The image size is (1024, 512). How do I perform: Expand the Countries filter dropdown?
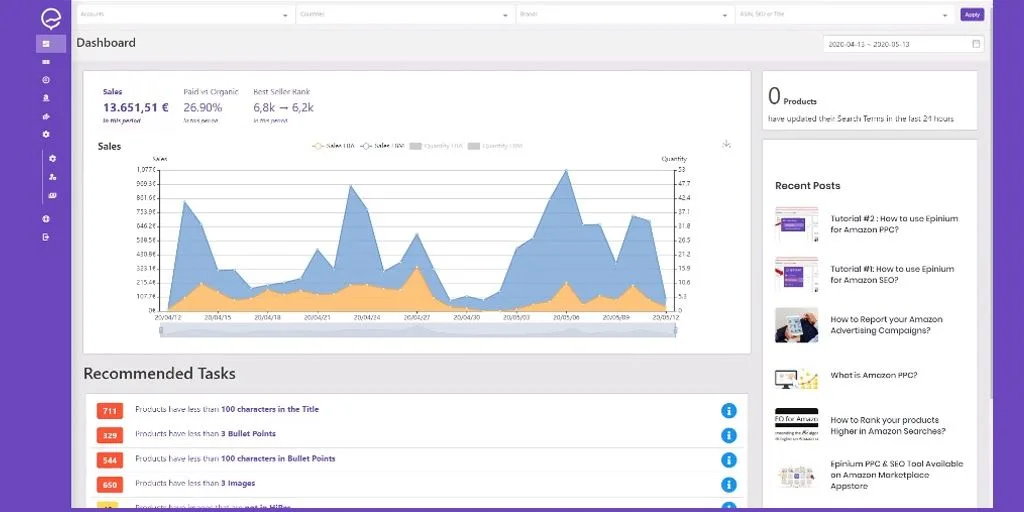coord(404,14)
